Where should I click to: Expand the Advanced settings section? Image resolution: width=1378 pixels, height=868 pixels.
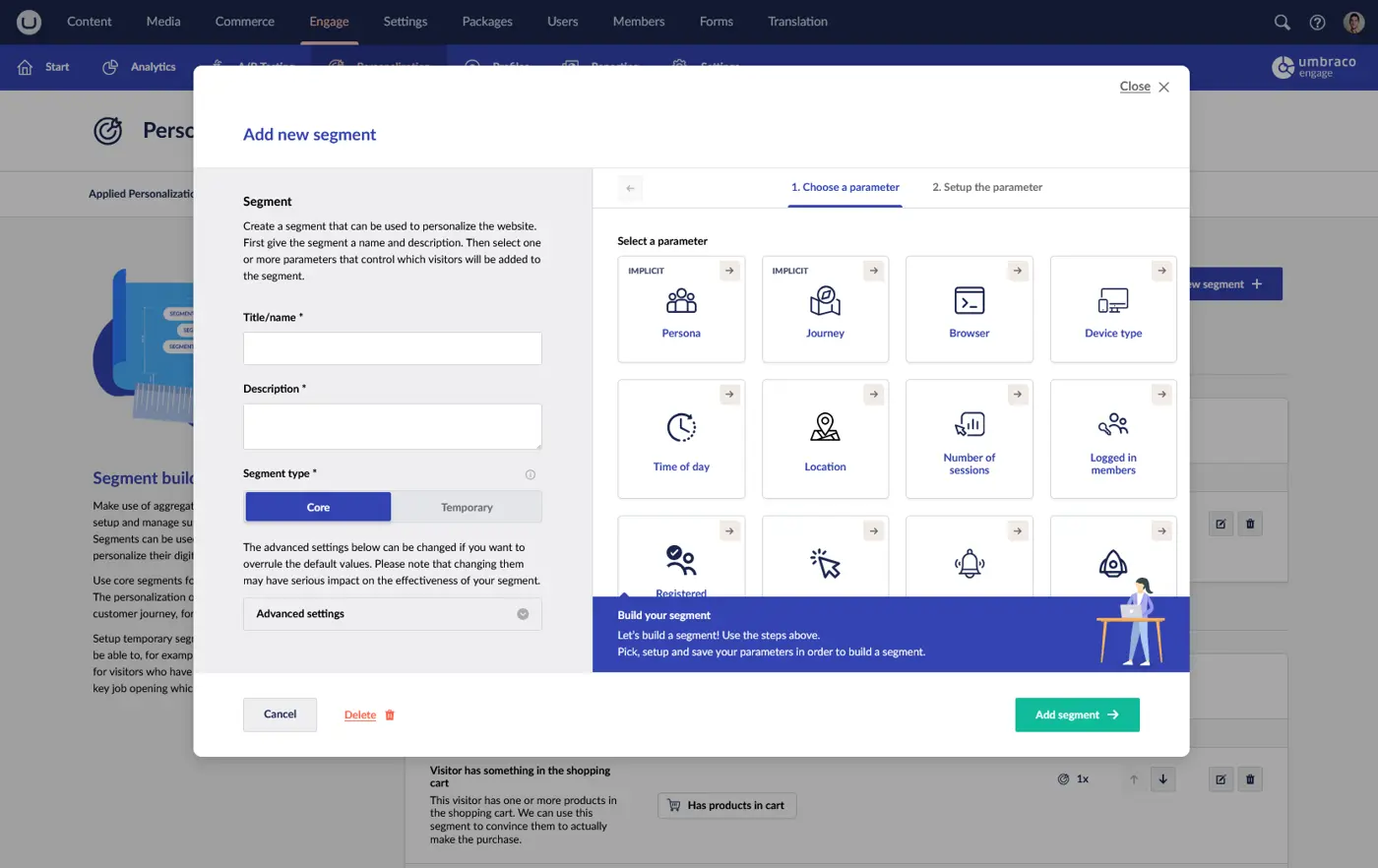click(392, 614)
